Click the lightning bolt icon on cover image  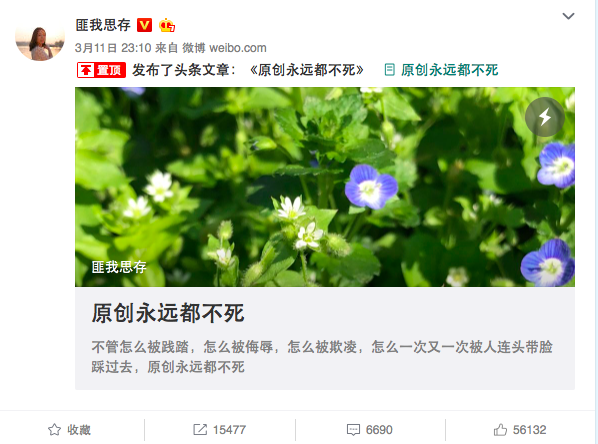[545, 117]
